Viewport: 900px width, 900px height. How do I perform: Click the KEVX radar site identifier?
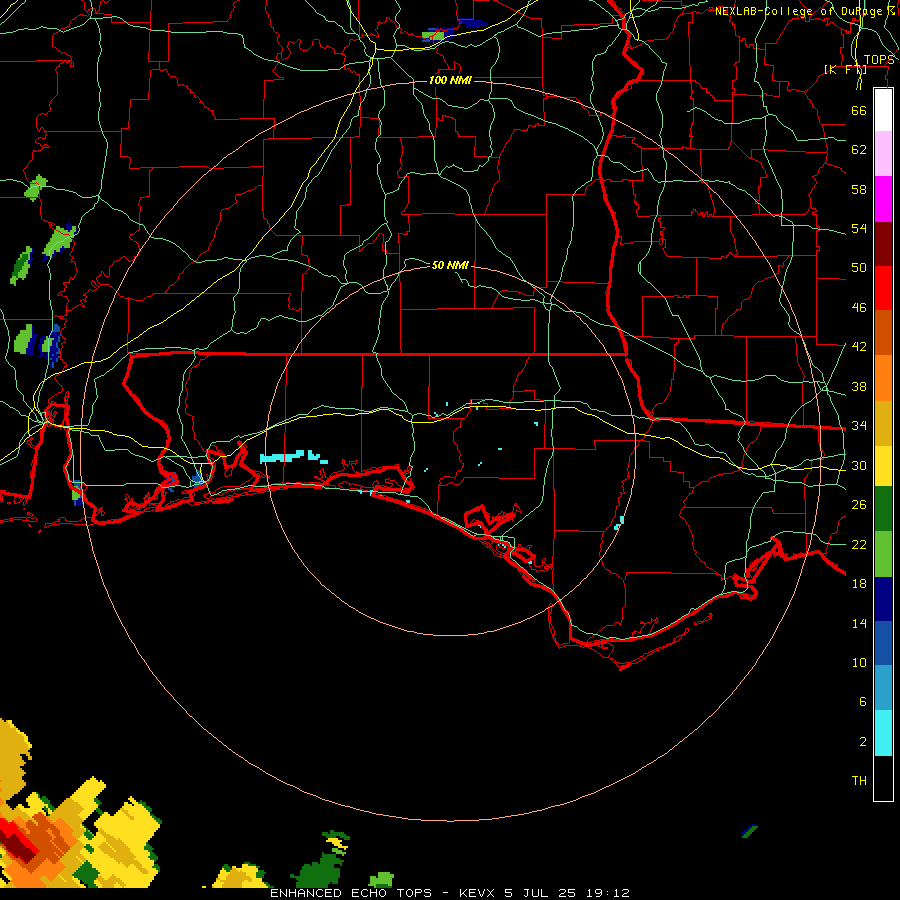click(477, 893)
